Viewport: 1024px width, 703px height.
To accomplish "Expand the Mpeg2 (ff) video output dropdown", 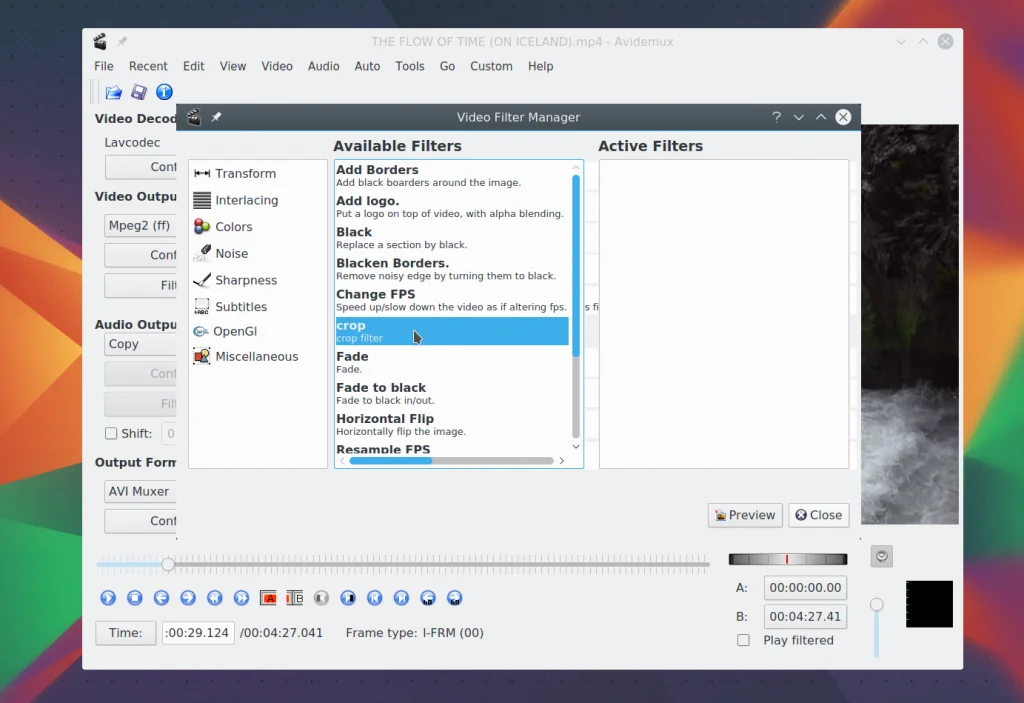I will pyautogui.click(x=140, y=226).
